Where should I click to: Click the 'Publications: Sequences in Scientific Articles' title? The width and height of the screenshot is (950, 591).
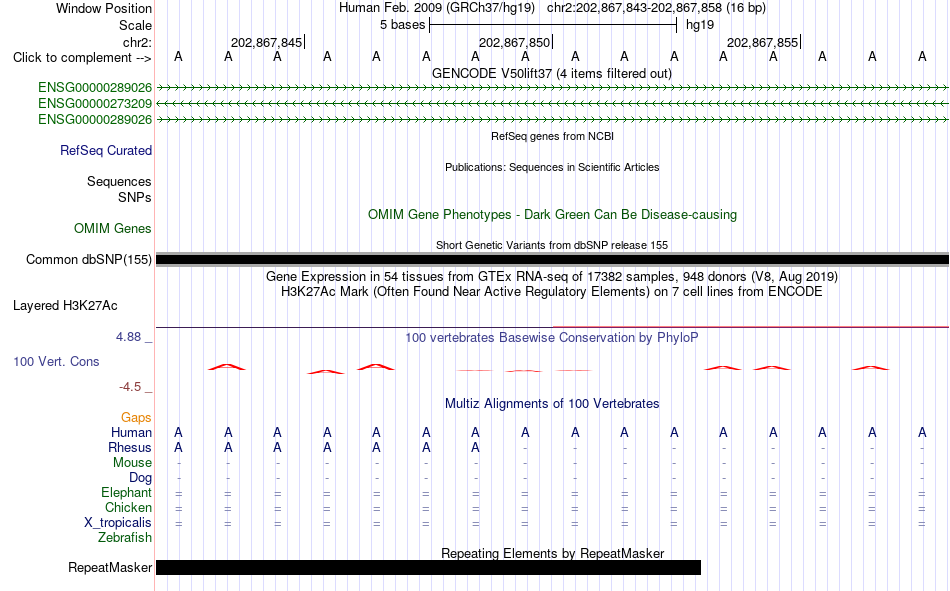click(x=552, y=167)
